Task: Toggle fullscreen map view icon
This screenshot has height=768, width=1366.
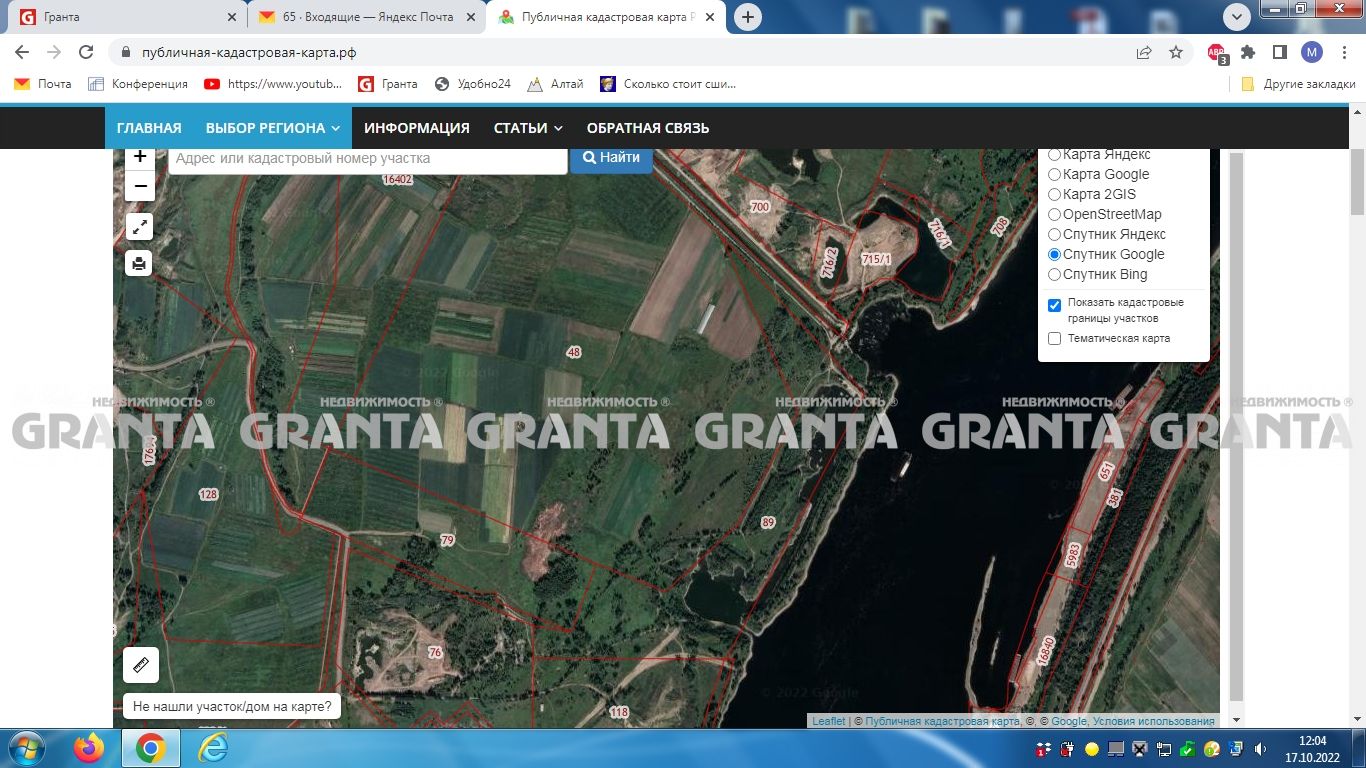Action: (x=140, y=227)
